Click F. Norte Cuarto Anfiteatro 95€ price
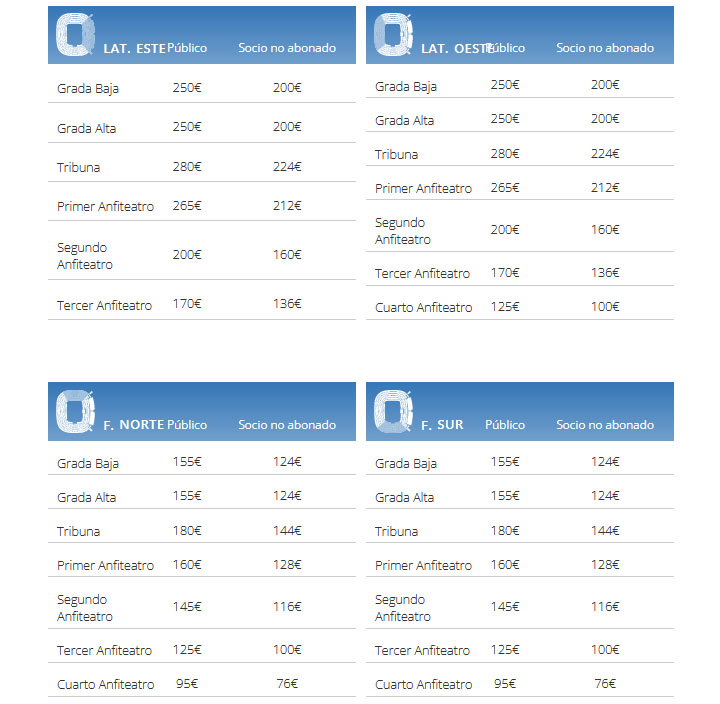720x704 pixels. tap(187, 684)
